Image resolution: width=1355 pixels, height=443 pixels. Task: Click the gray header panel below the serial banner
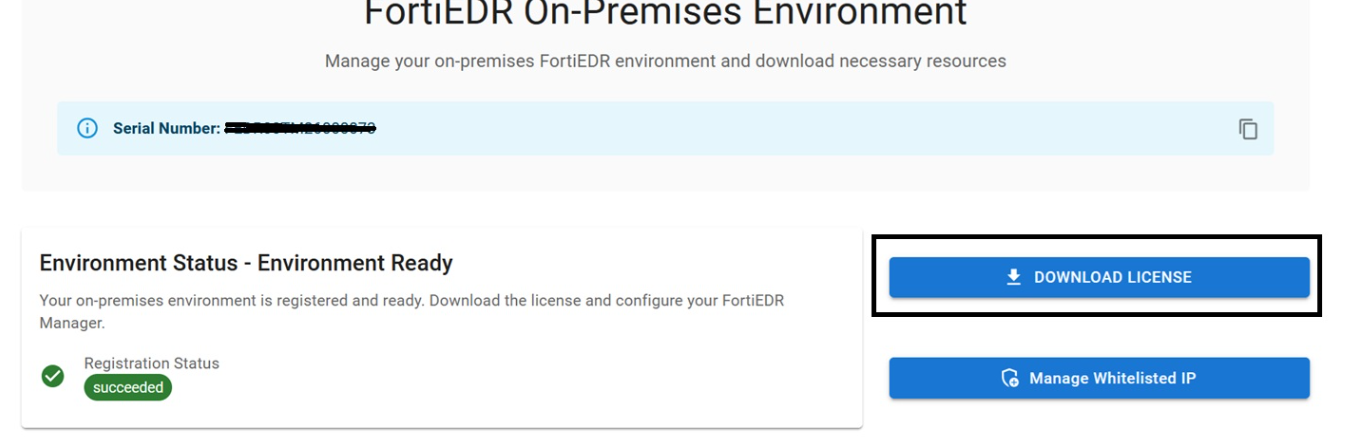click(665, 173)
